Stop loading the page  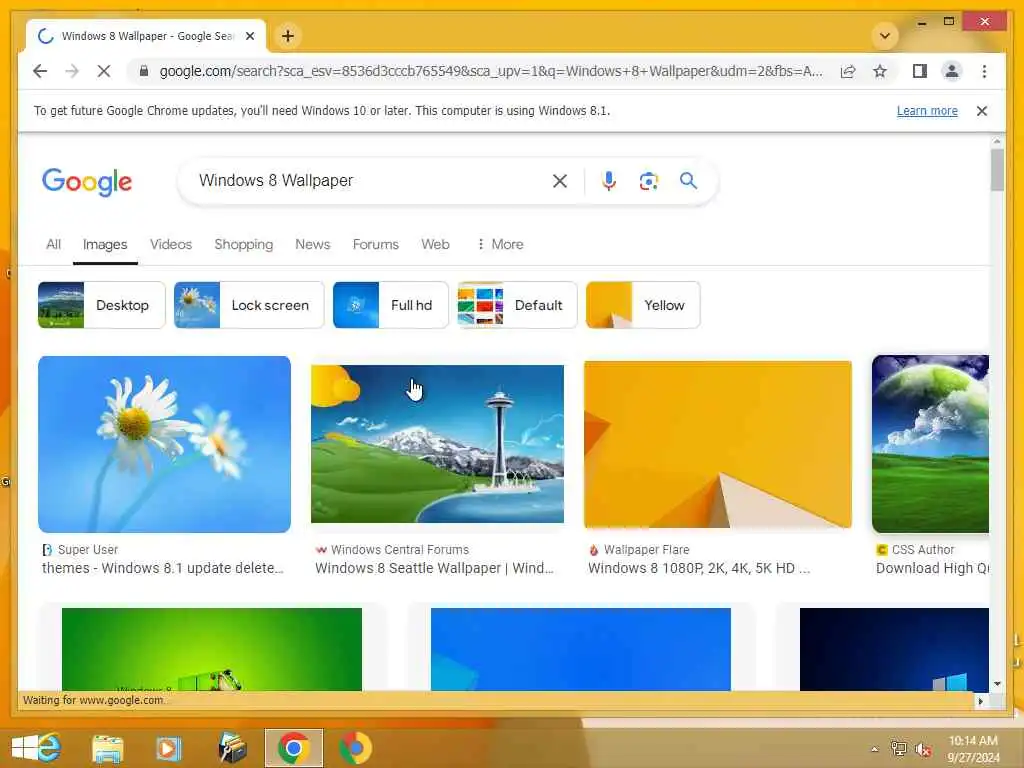[x=104, y=71]
